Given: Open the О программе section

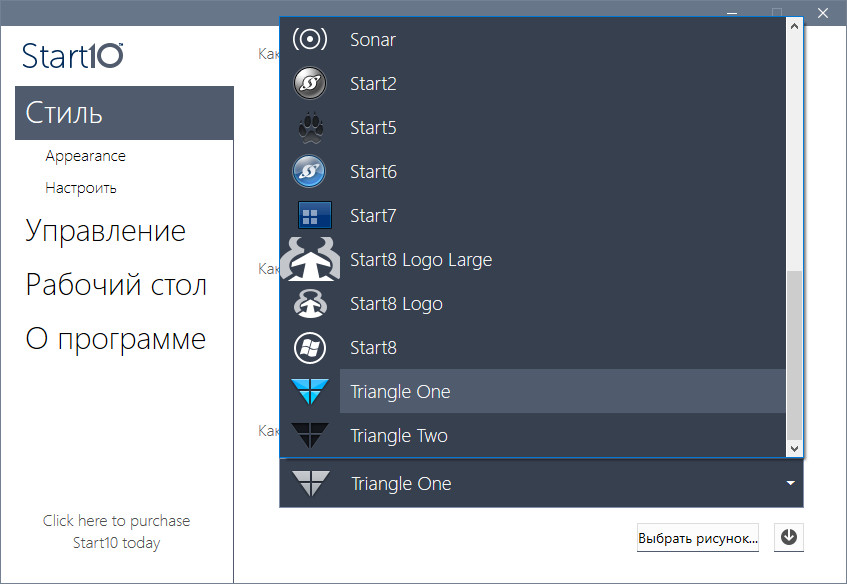Looking at the screenshot, I should [116, 339].
